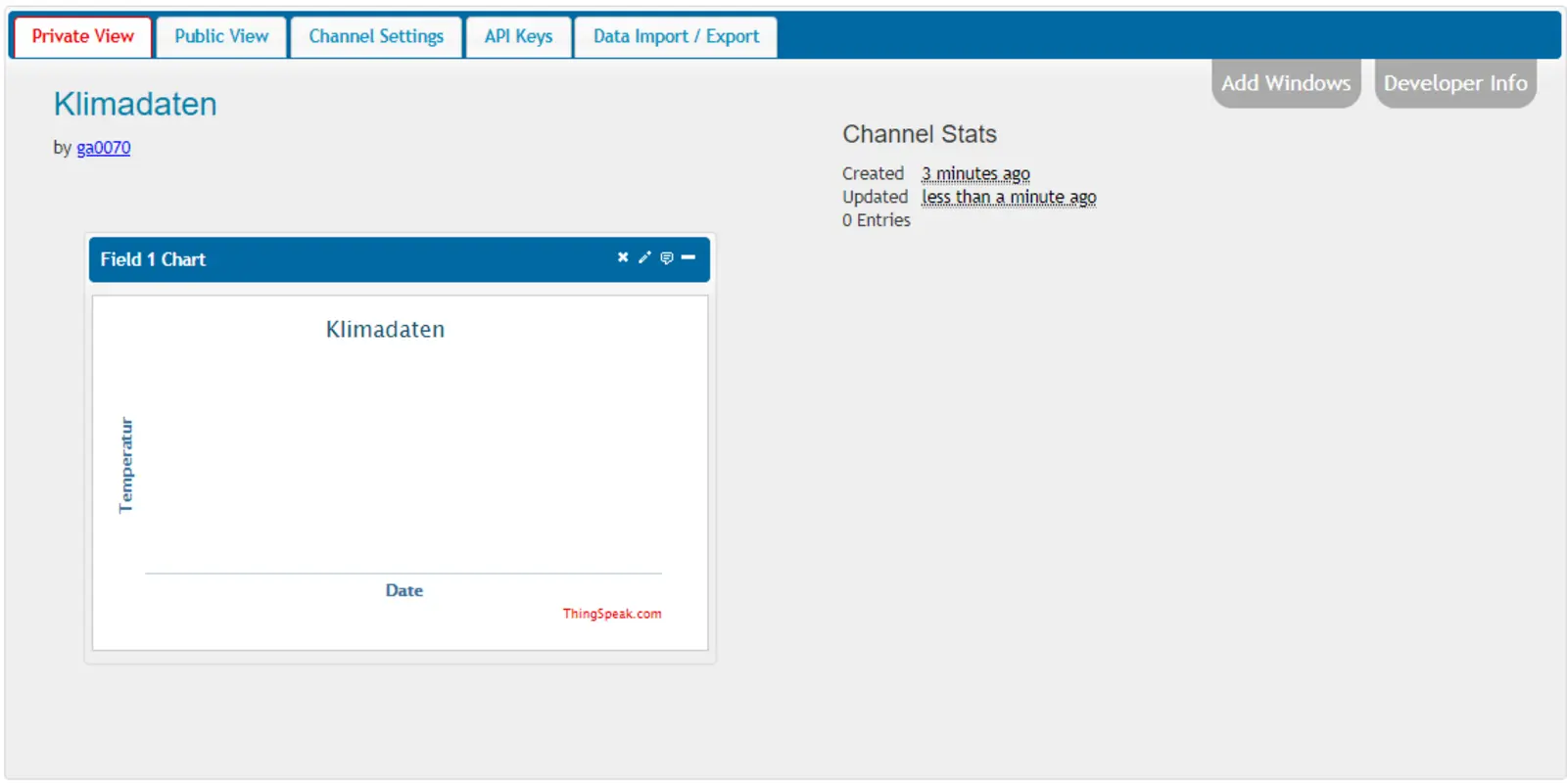
Task: Click the Date x-axis label
Action: click(x=404, y=590)
